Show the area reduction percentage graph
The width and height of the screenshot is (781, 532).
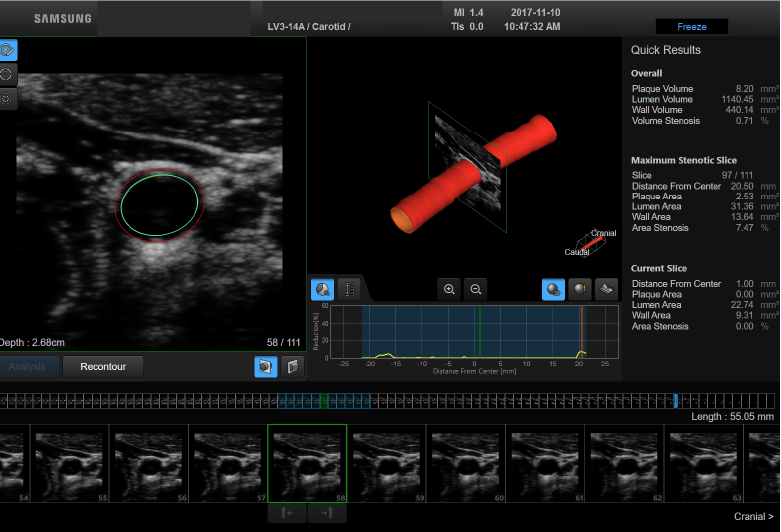[322, 289]
